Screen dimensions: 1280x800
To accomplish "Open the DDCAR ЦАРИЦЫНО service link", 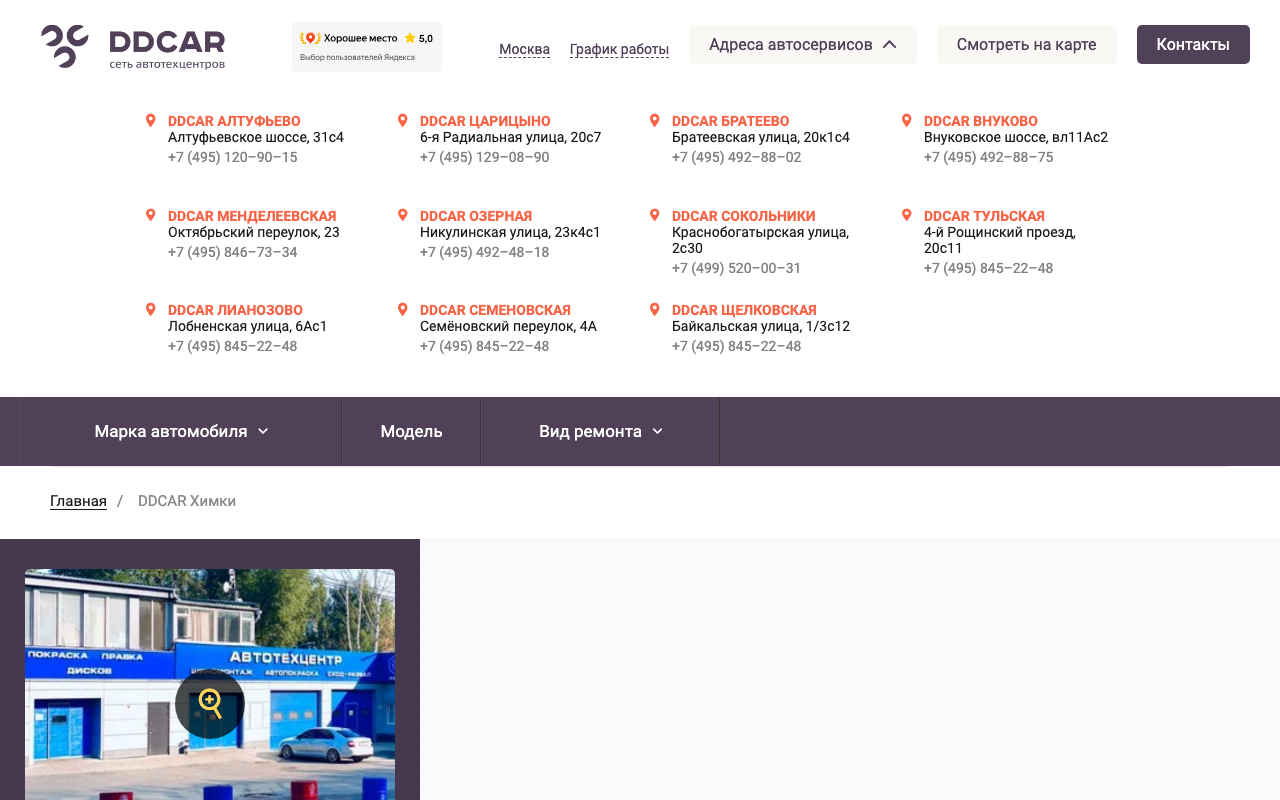I will 485,121.
